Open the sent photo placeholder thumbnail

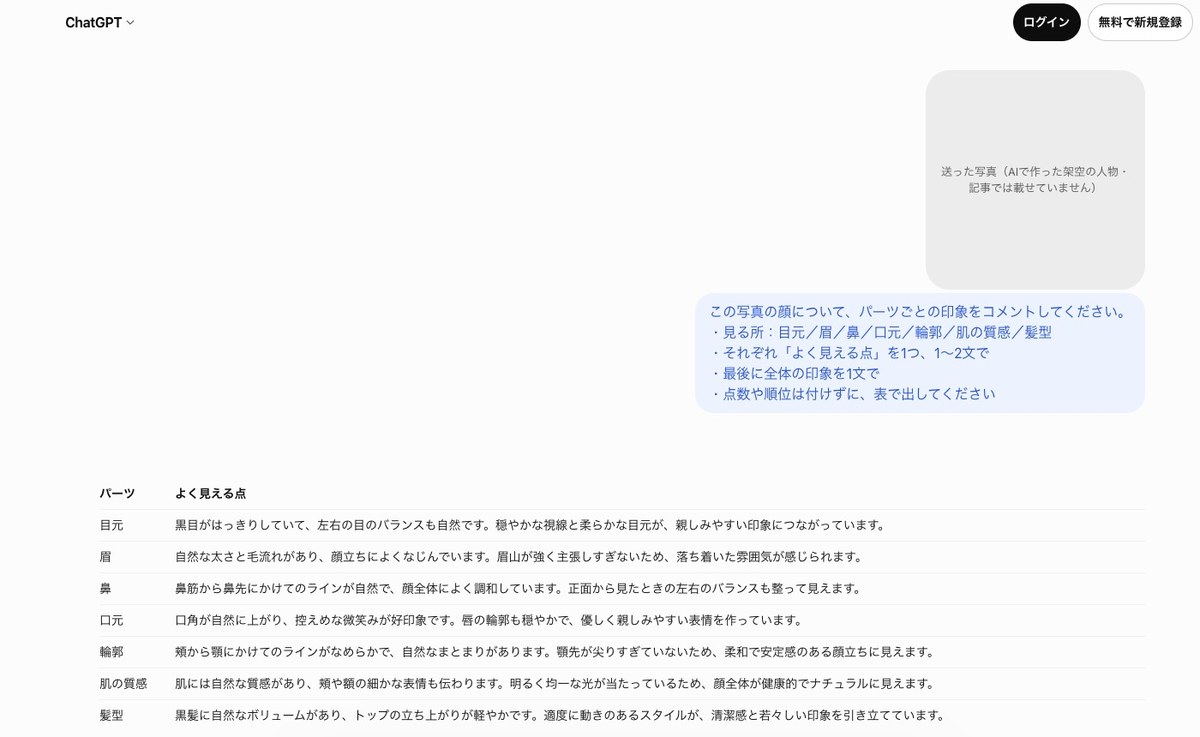coord(1035,180)
